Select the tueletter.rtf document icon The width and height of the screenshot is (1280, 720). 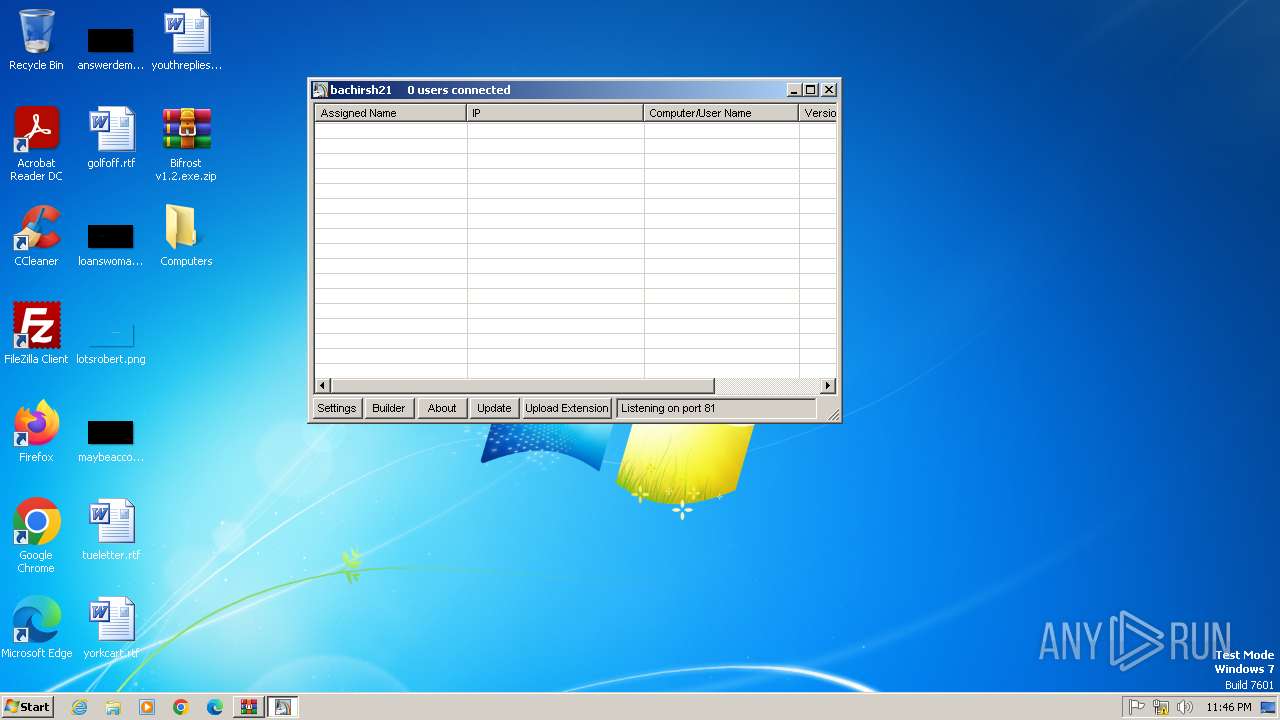tap(111, 530)
